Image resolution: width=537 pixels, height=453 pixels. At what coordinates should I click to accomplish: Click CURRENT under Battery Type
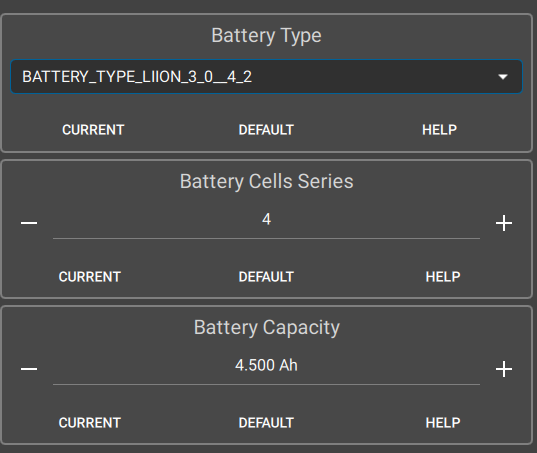pyautogui.click(x=93, y=130)
